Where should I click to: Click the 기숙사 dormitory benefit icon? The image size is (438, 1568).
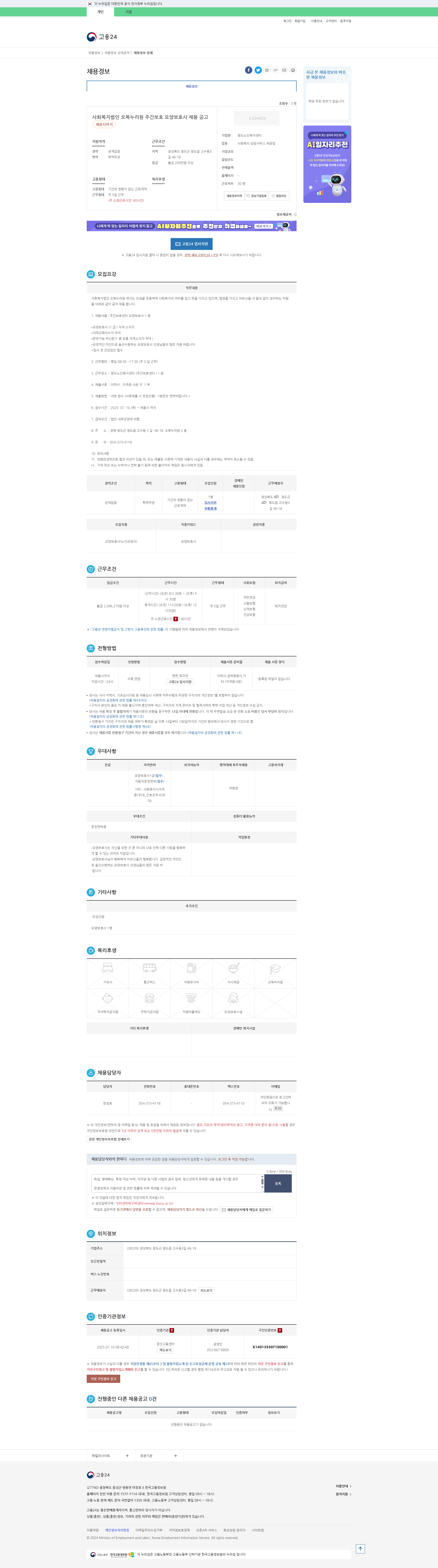click(108, 968)
